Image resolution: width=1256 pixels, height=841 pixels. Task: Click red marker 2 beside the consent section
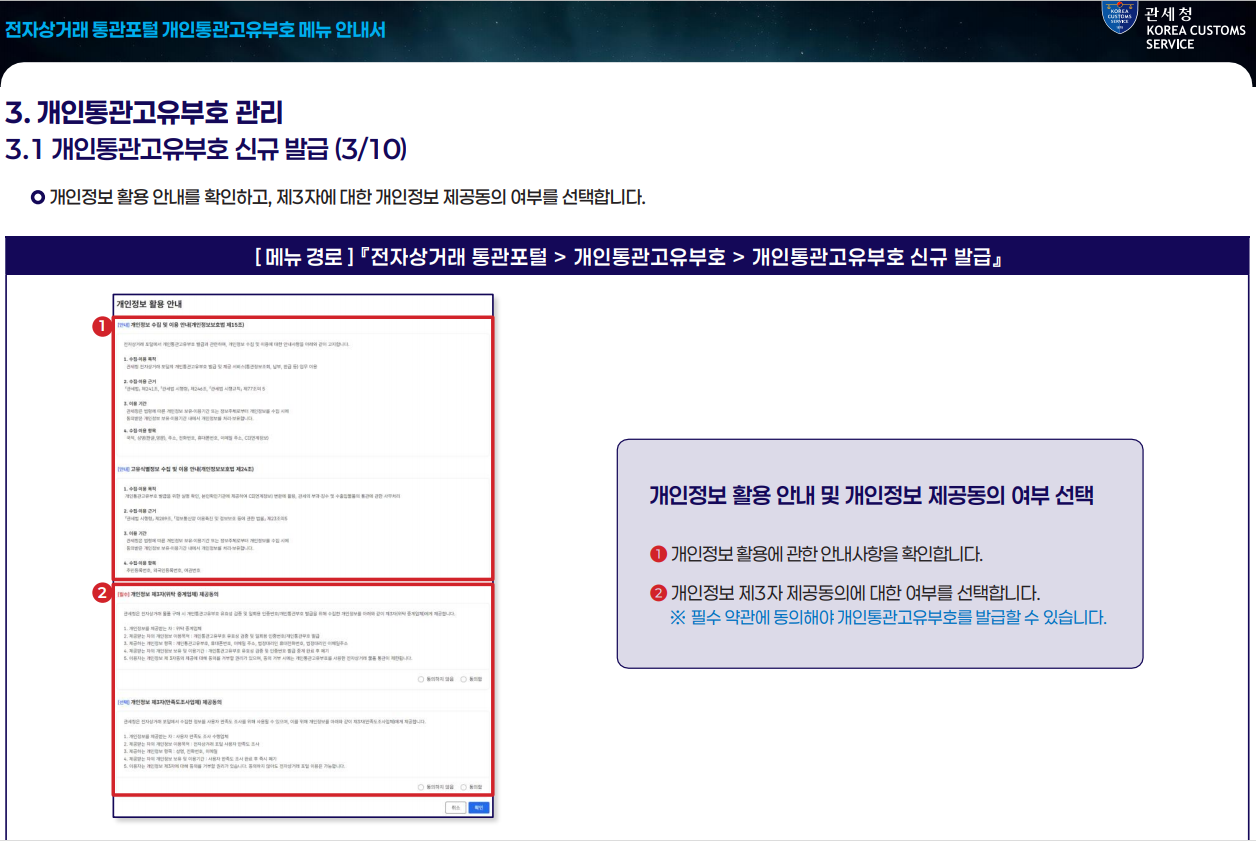point(100,593)
